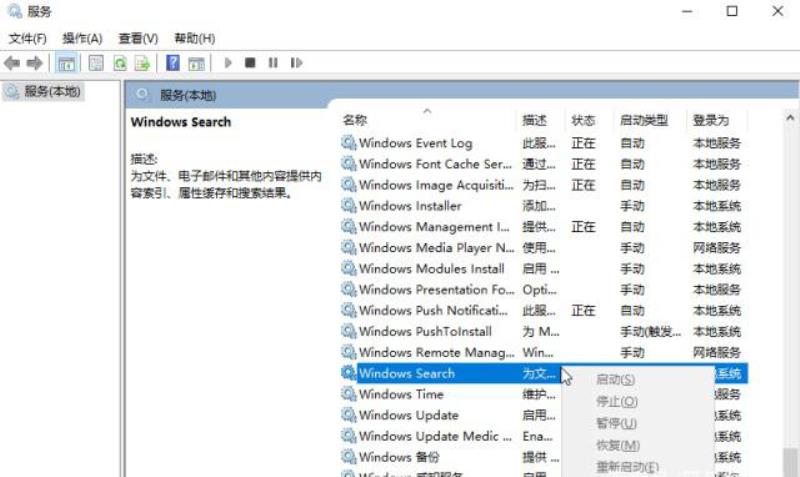The height and width of the screenshot is (477, 800).
Task: Select the Windows Modules Install row
Action: [543, 269]
